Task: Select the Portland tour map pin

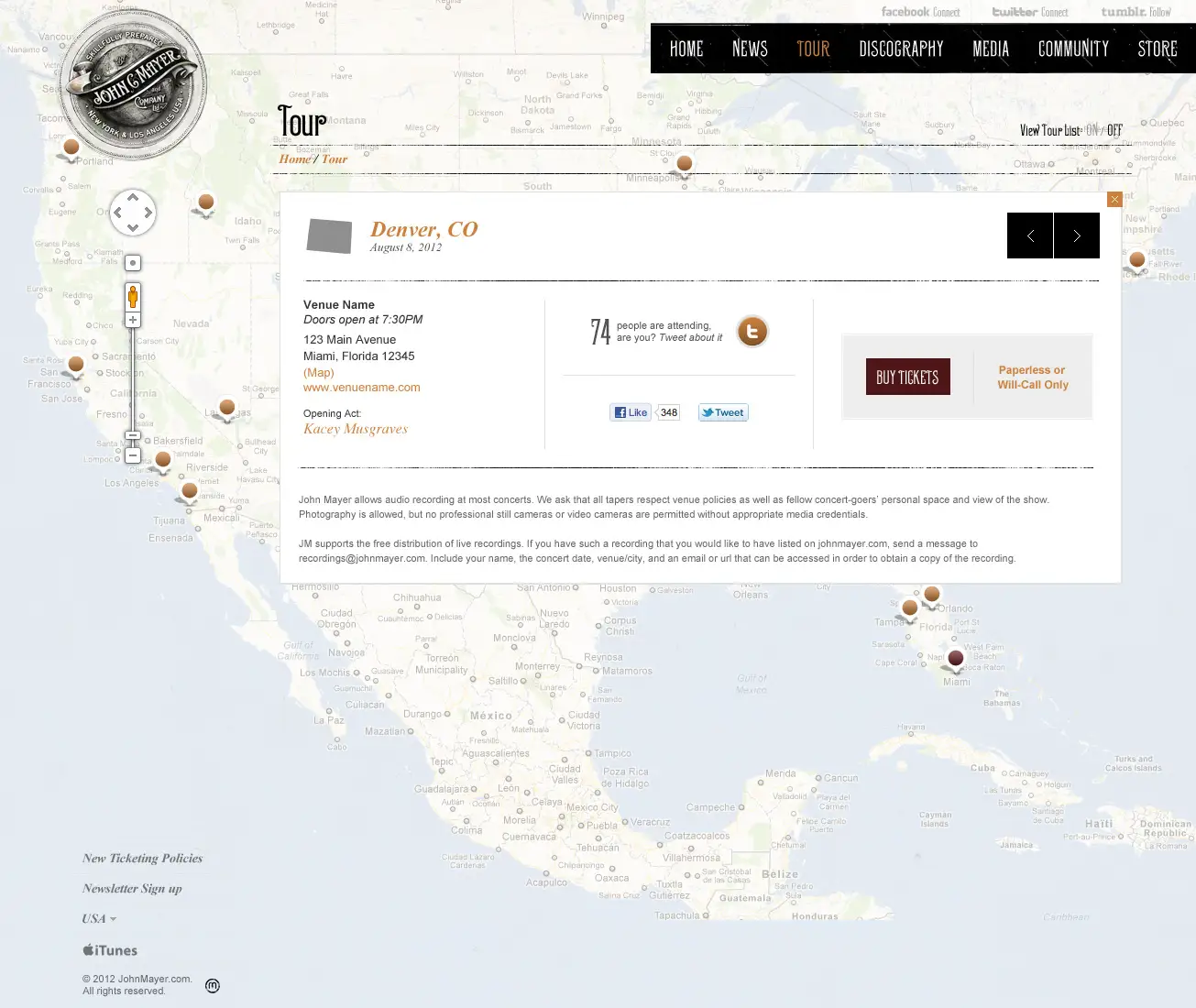Action: click(71, 148)
